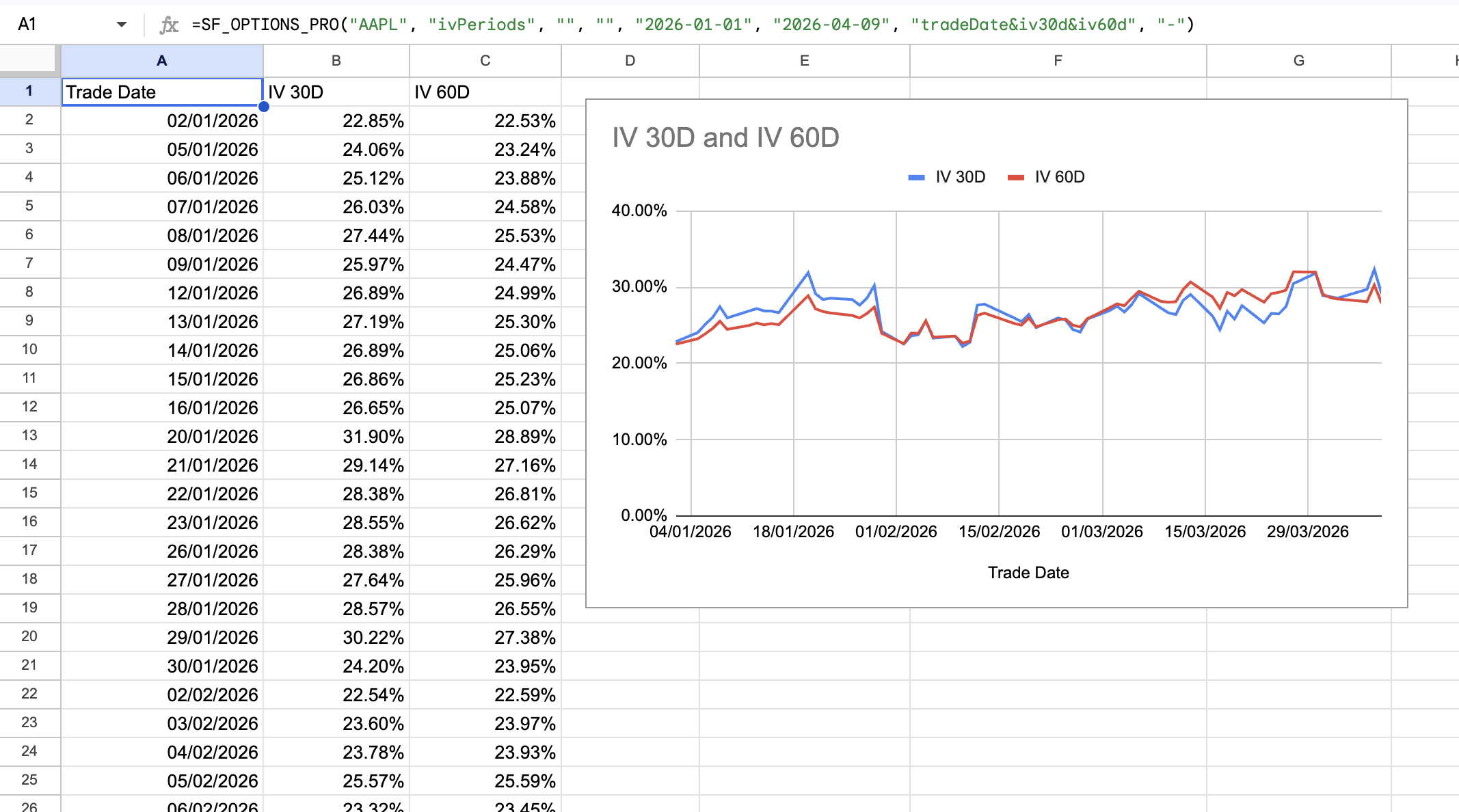This screenshot has height=812, width=1459.
Task: Click the chart title 'IV 30D and IV 60D'
Action: click(725, 137)
